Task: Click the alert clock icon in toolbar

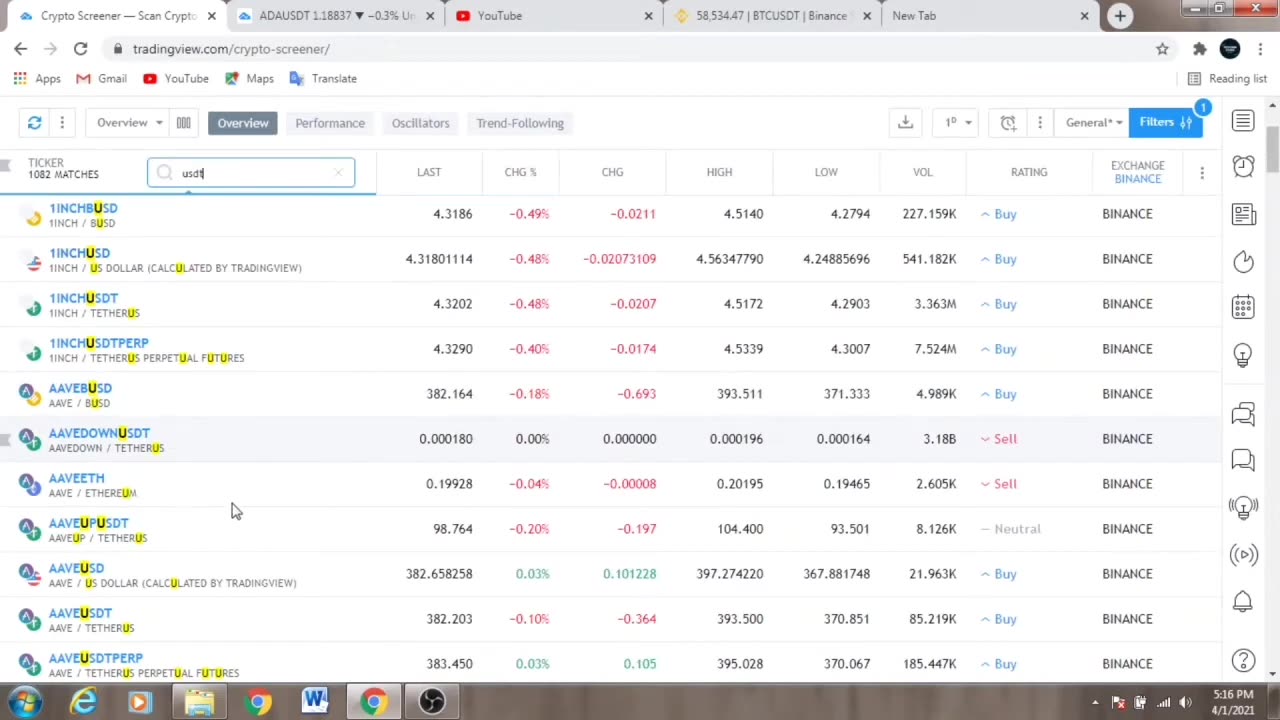Action: 1008,122
